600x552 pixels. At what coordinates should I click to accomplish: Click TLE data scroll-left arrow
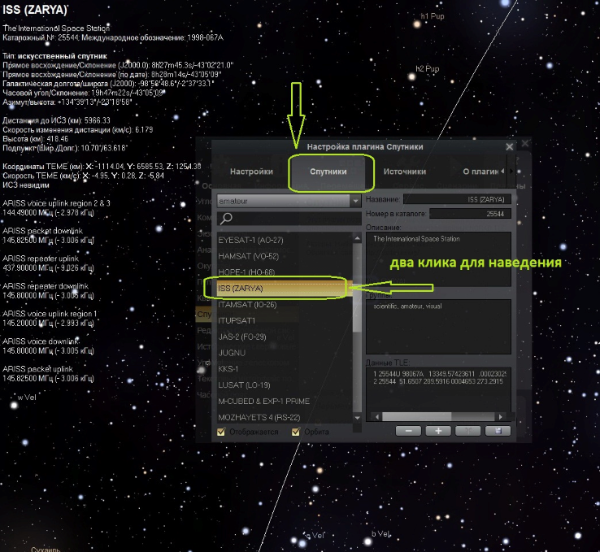pyautogui.click(x=377, y=417)
